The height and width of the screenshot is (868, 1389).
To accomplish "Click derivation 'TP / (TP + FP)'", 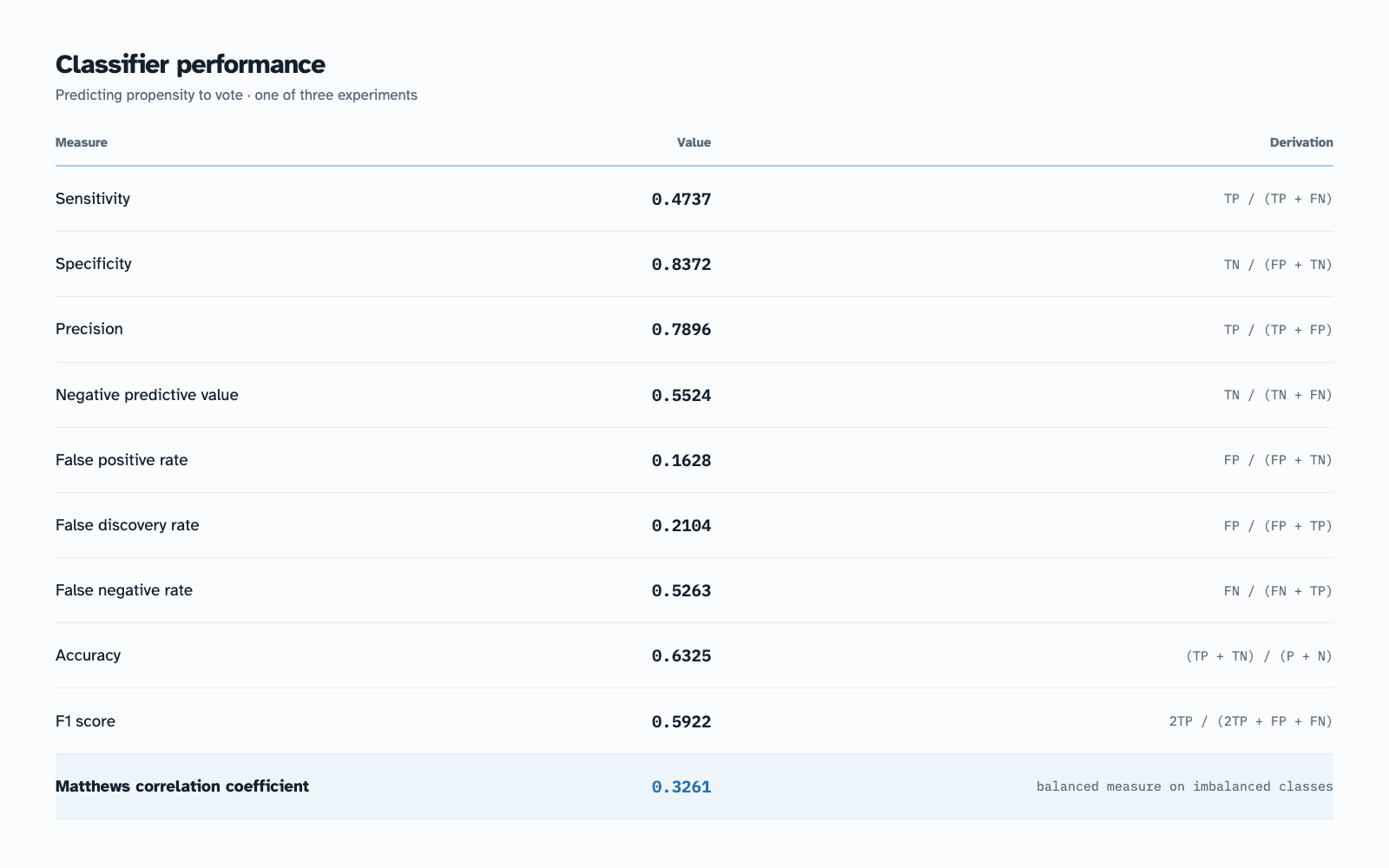I will coord(1278,330).
